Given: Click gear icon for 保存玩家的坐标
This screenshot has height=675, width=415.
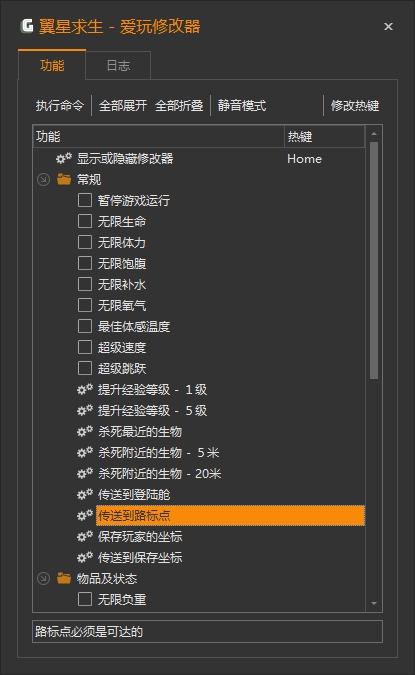Looking at the screenshot, I should [x=85, y=536].
